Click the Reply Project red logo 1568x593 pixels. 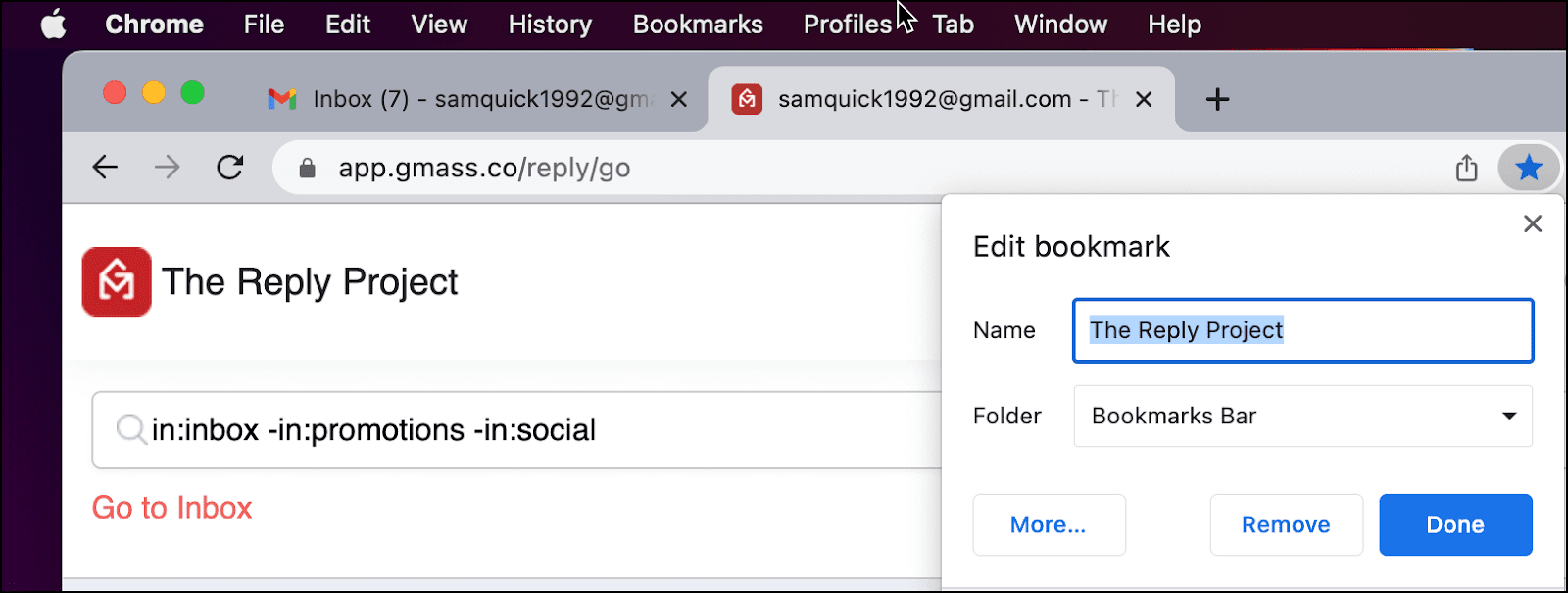click(x=117, y=281)
